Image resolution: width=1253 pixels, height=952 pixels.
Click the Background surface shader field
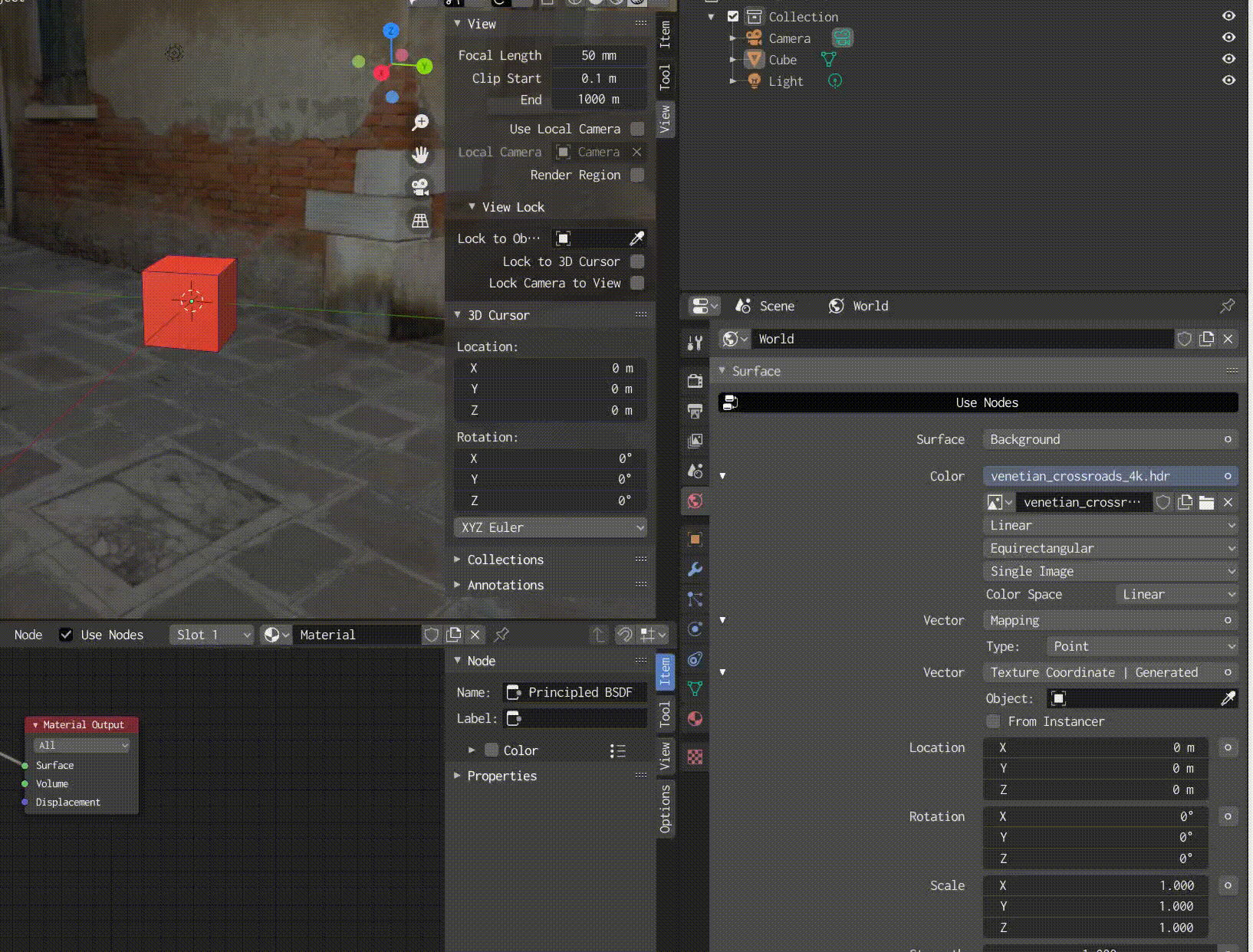click(x=1110, y=439)
